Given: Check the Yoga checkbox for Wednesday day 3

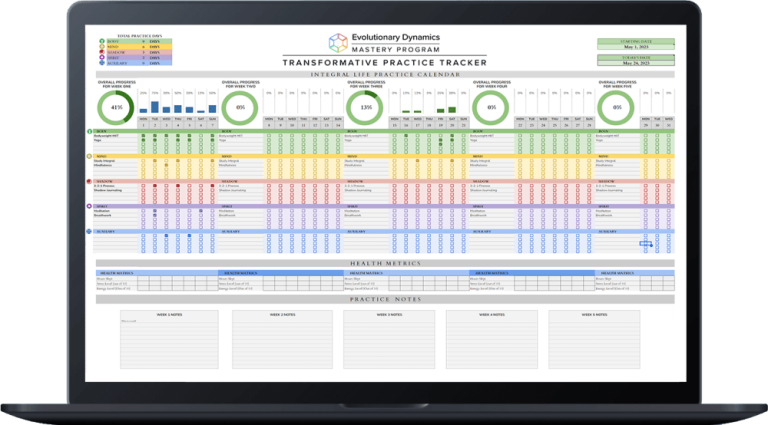Looking at the screenshot, I should pos(167,140).
